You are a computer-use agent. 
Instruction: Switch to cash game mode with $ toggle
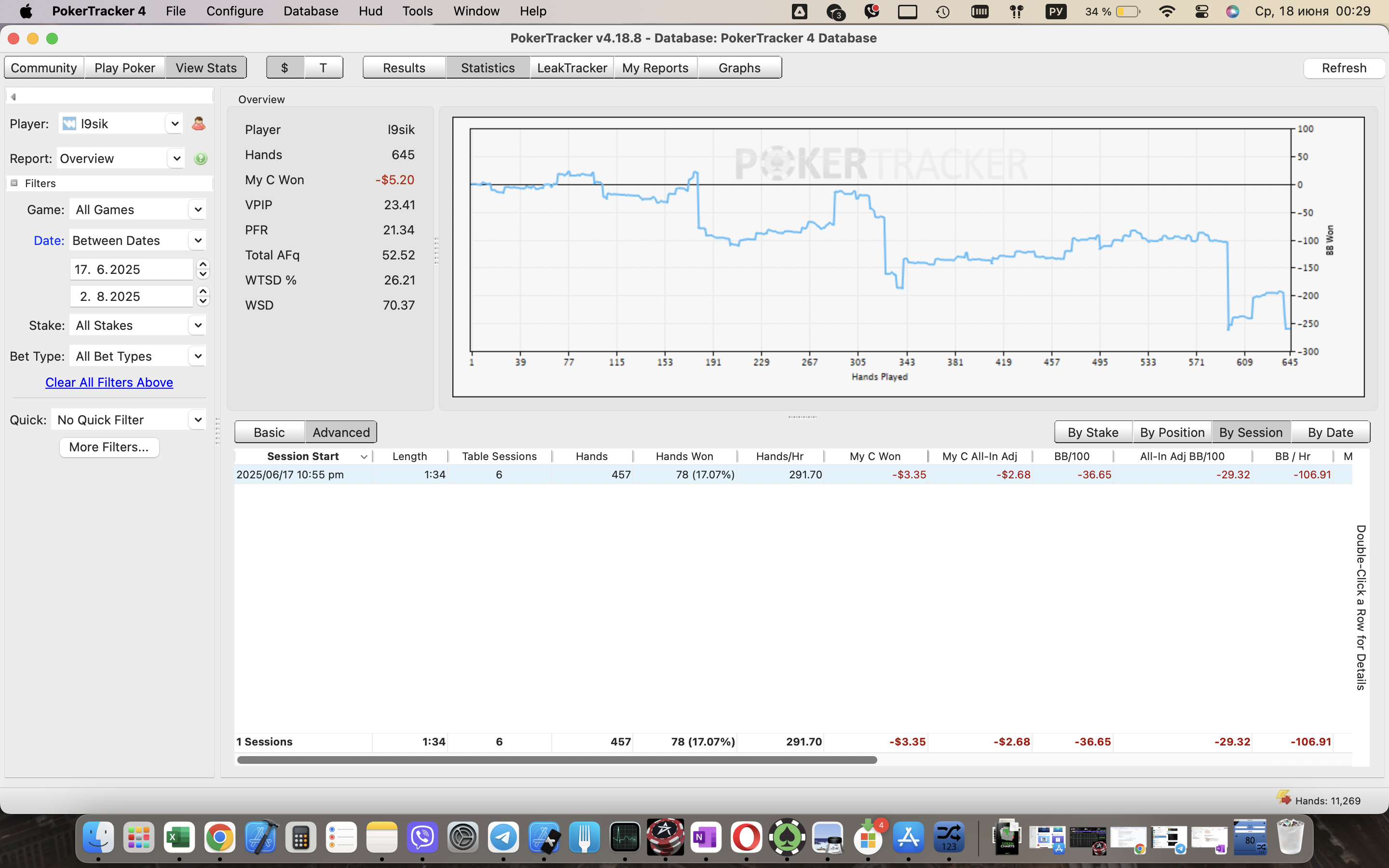[285, 68]
